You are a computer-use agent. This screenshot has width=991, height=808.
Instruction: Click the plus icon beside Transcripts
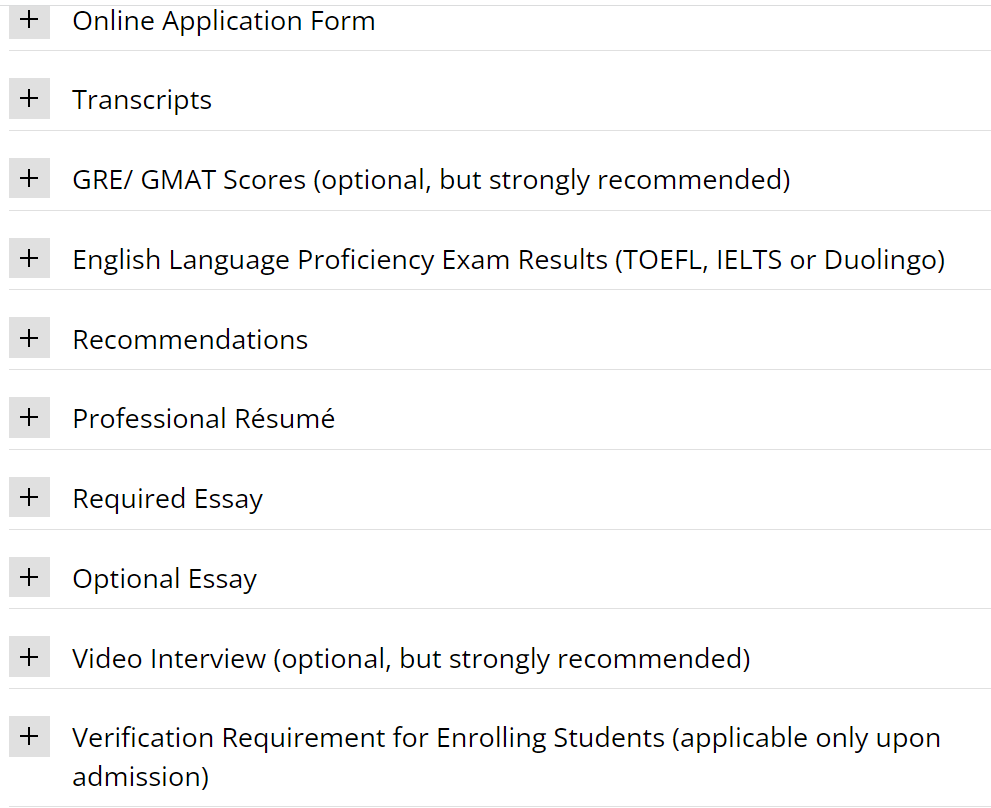click(29, 99)
